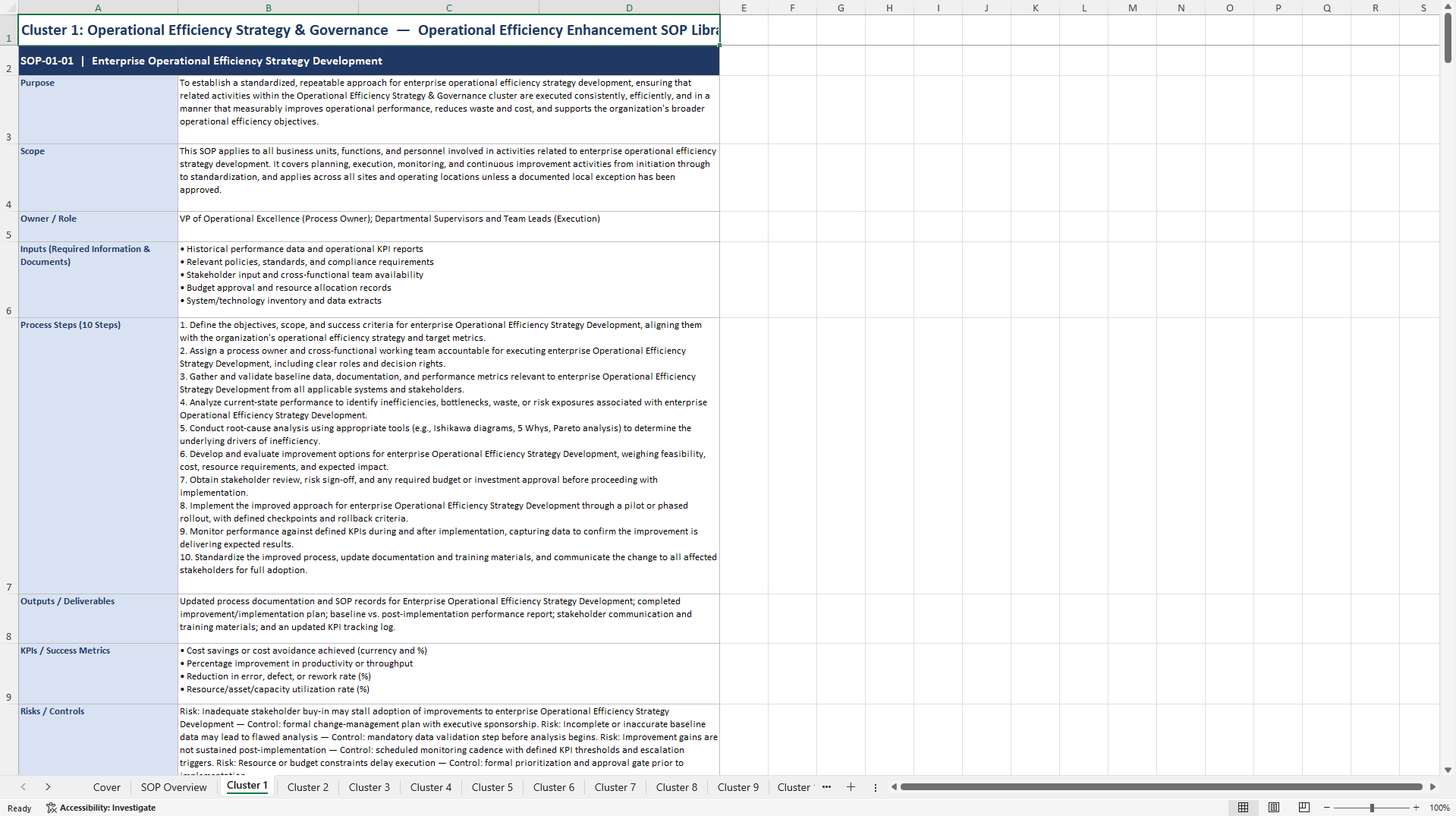Image resolution: width=1456 pixels, height=816 pixels.
Task: Click the Cluster 1 title cell
Action: pyautogui.click(x=369, y=30)
